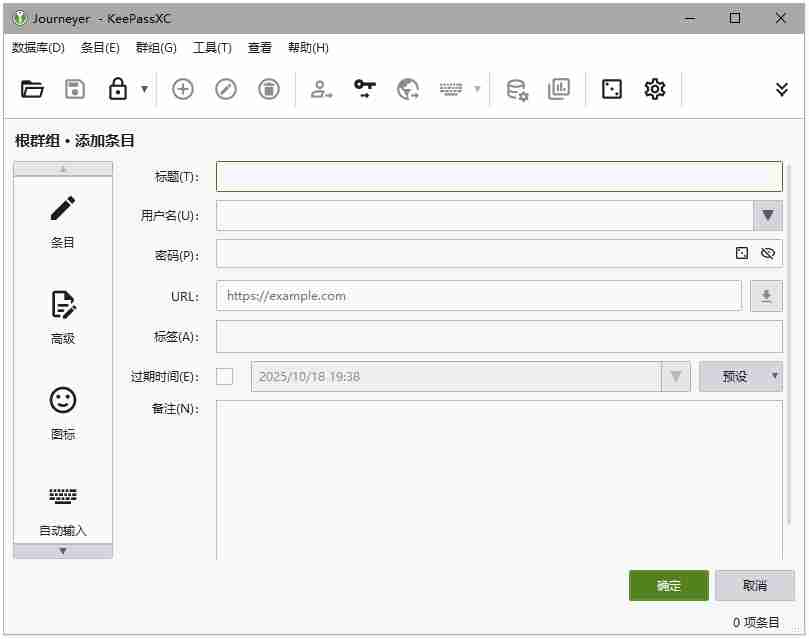The image size is (809, 639).
Task: Open the password generator dice icon
Action: (614, 89)
